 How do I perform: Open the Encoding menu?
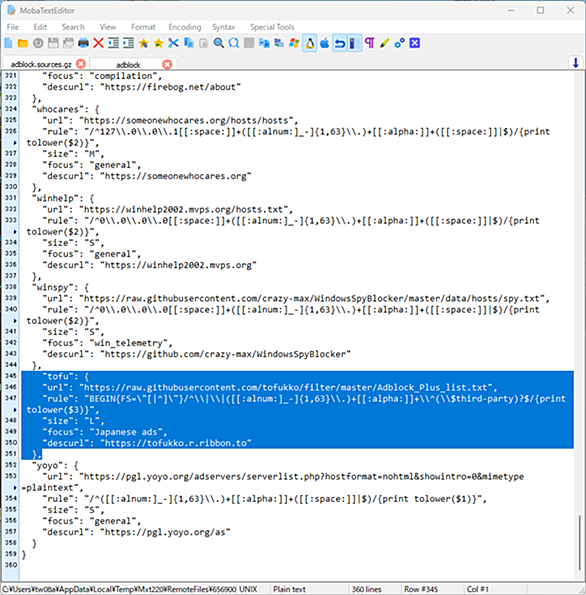pyautogui.click(x=185, y=27)
